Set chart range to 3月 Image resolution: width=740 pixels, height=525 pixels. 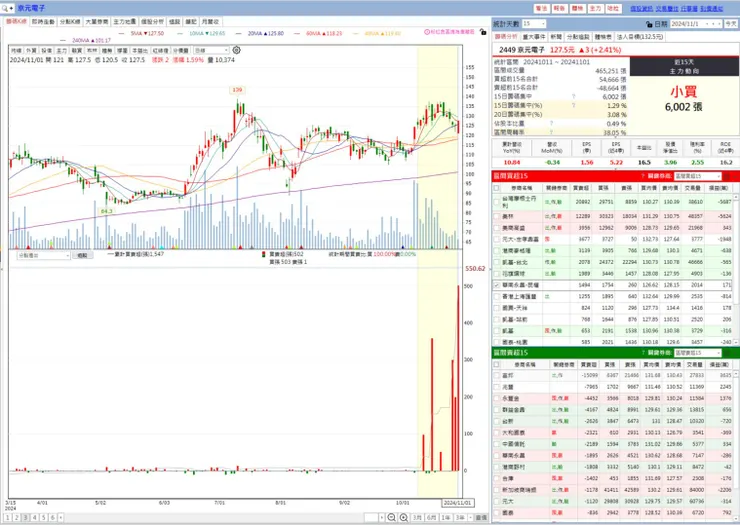tap(417, 517)
